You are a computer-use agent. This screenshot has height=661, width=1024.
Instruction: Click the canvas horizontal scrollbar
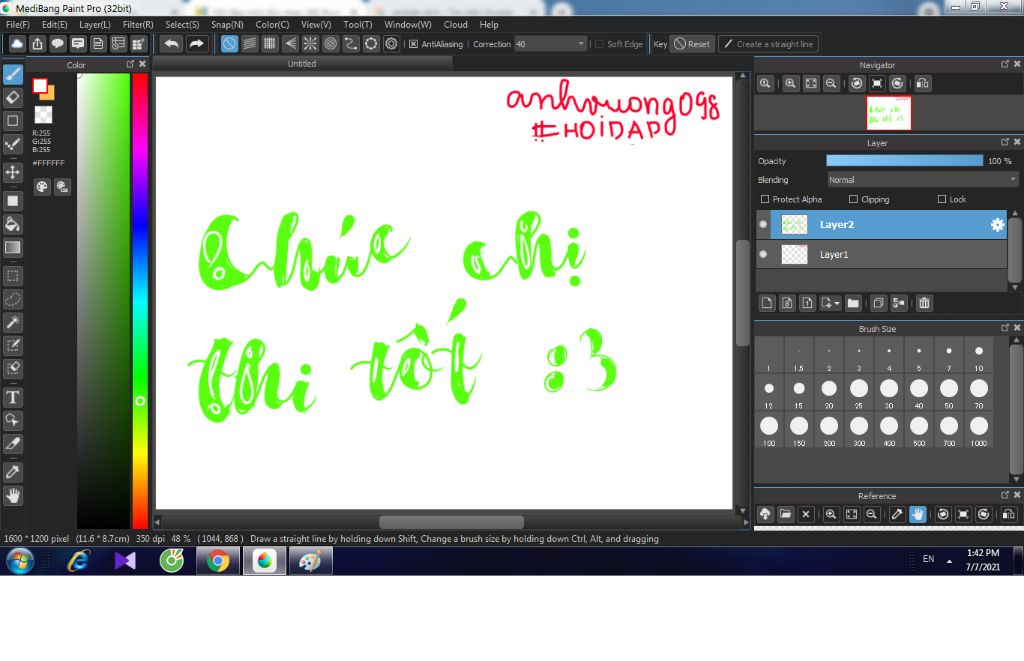tap(451, 522)
